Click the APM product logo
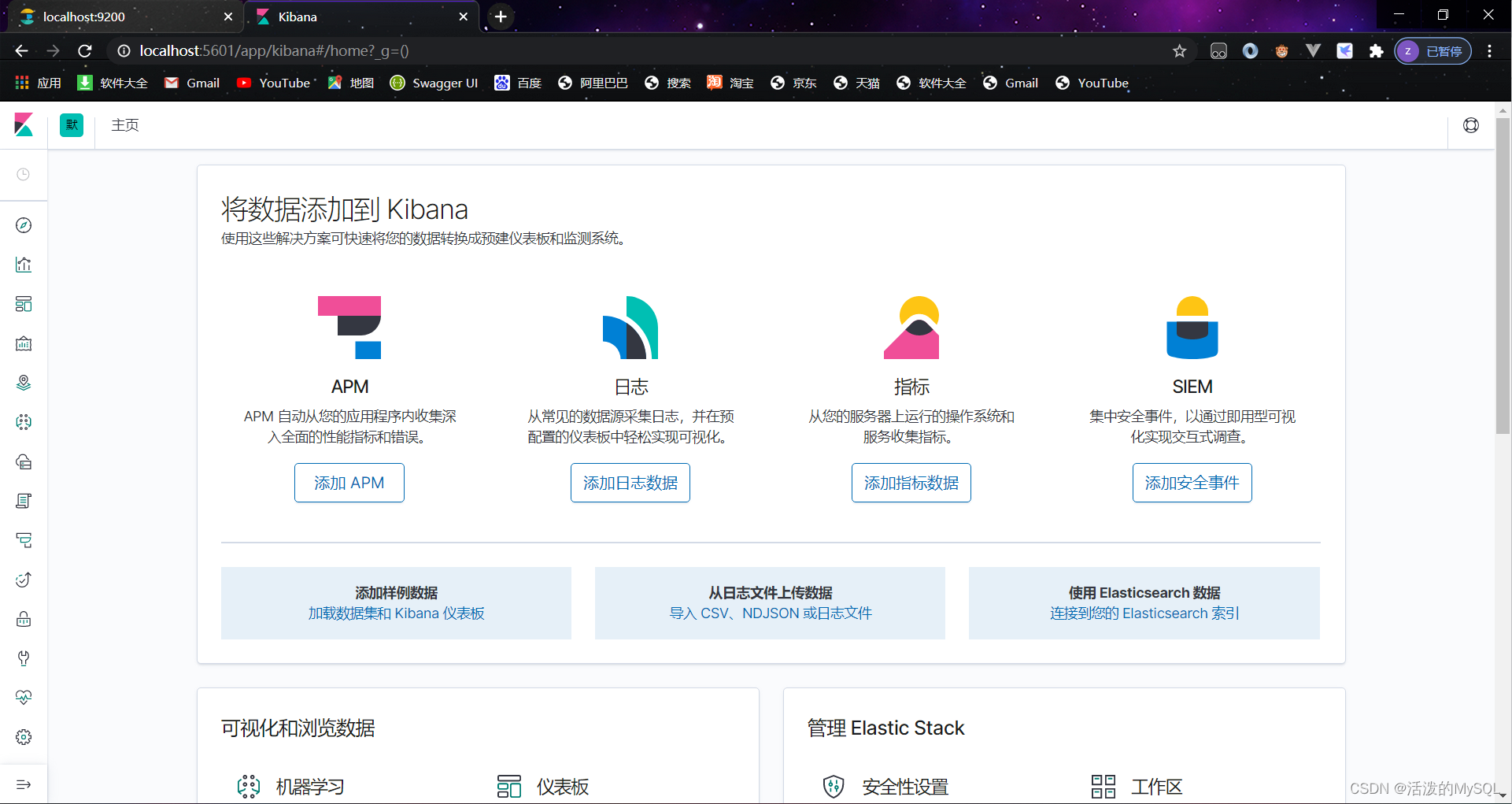 [x=349, y=328]
